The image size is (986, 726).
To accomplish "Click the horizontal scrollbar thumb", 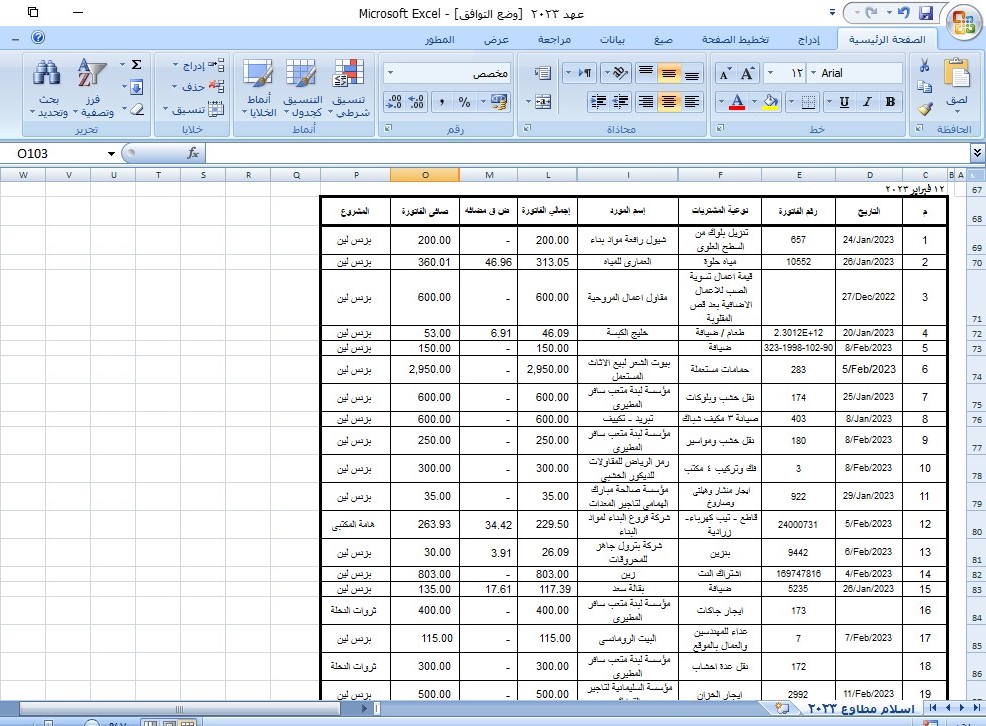I will coord(179,709).
